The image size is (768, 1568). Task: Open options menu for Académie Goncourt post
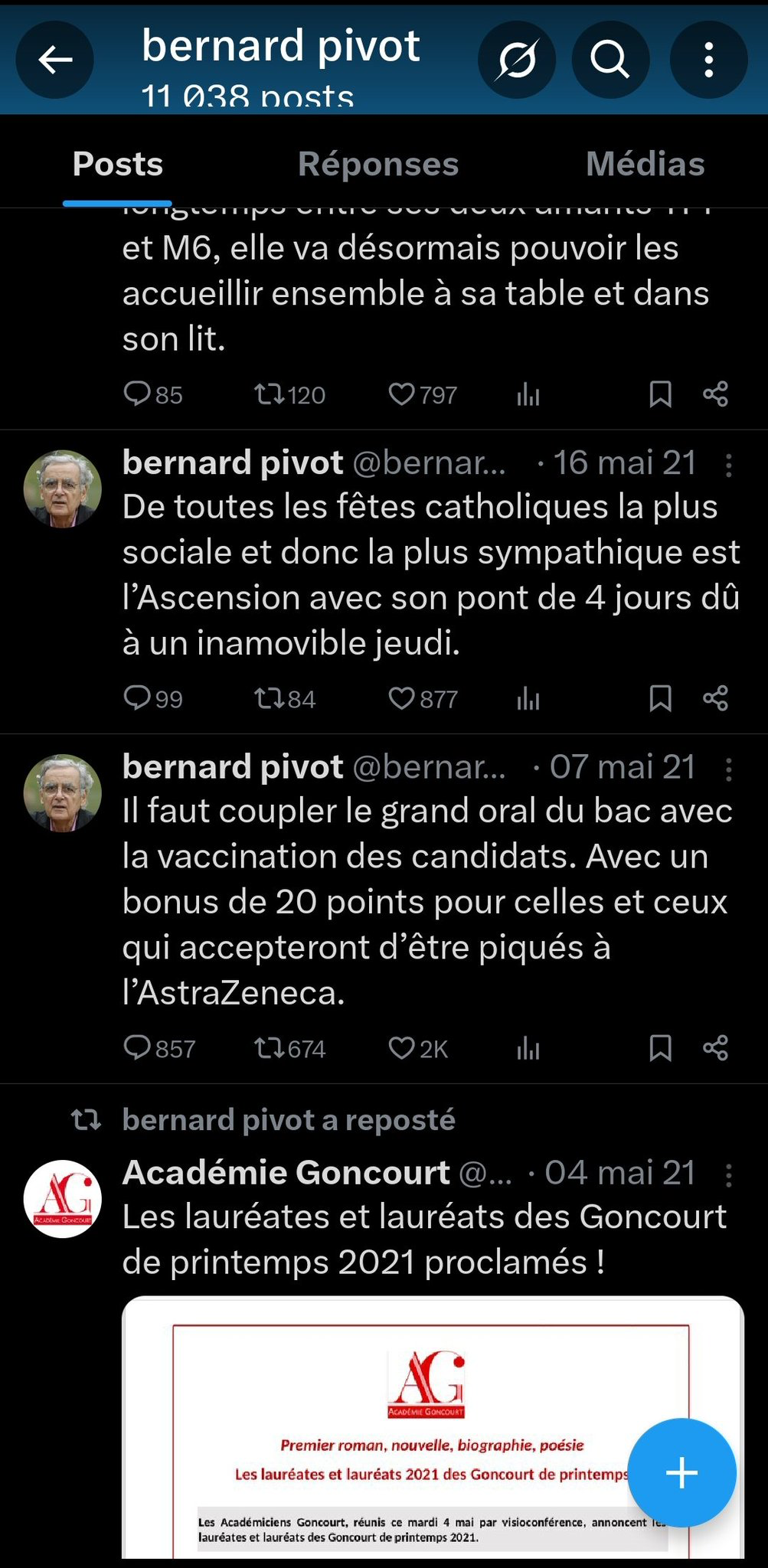pos(728,1175)
